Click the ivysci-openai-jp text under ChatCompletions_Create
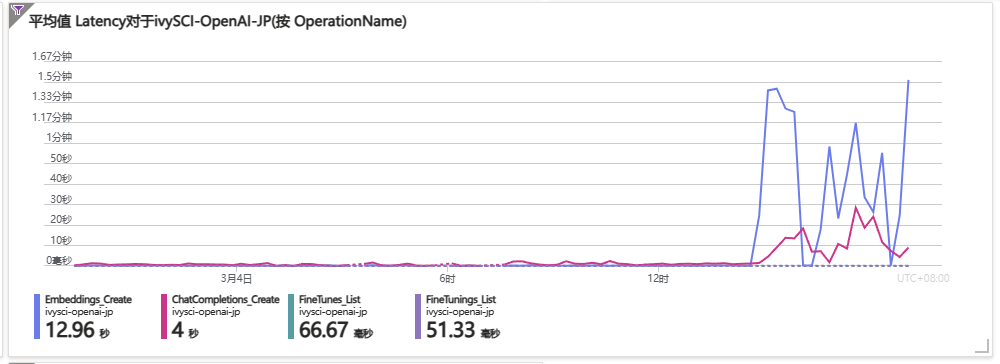The height and width of the screenshot is (364, 1000). pyautogui.click(x=206, y=312)
